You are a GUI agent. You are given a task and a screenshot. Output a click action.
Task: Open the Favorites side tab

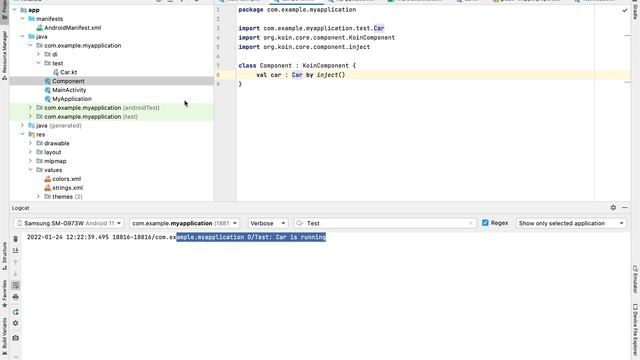pos(4,294)
